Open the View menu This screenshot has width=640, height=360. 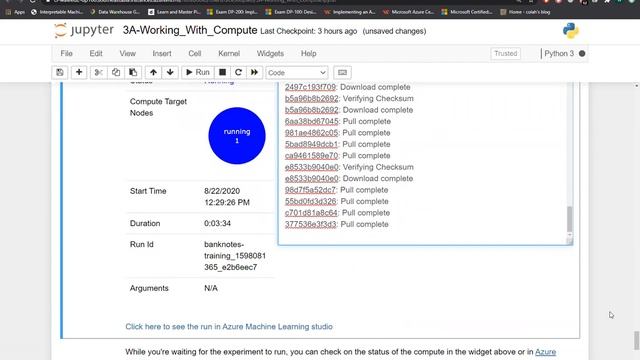[x=127, y=53]
